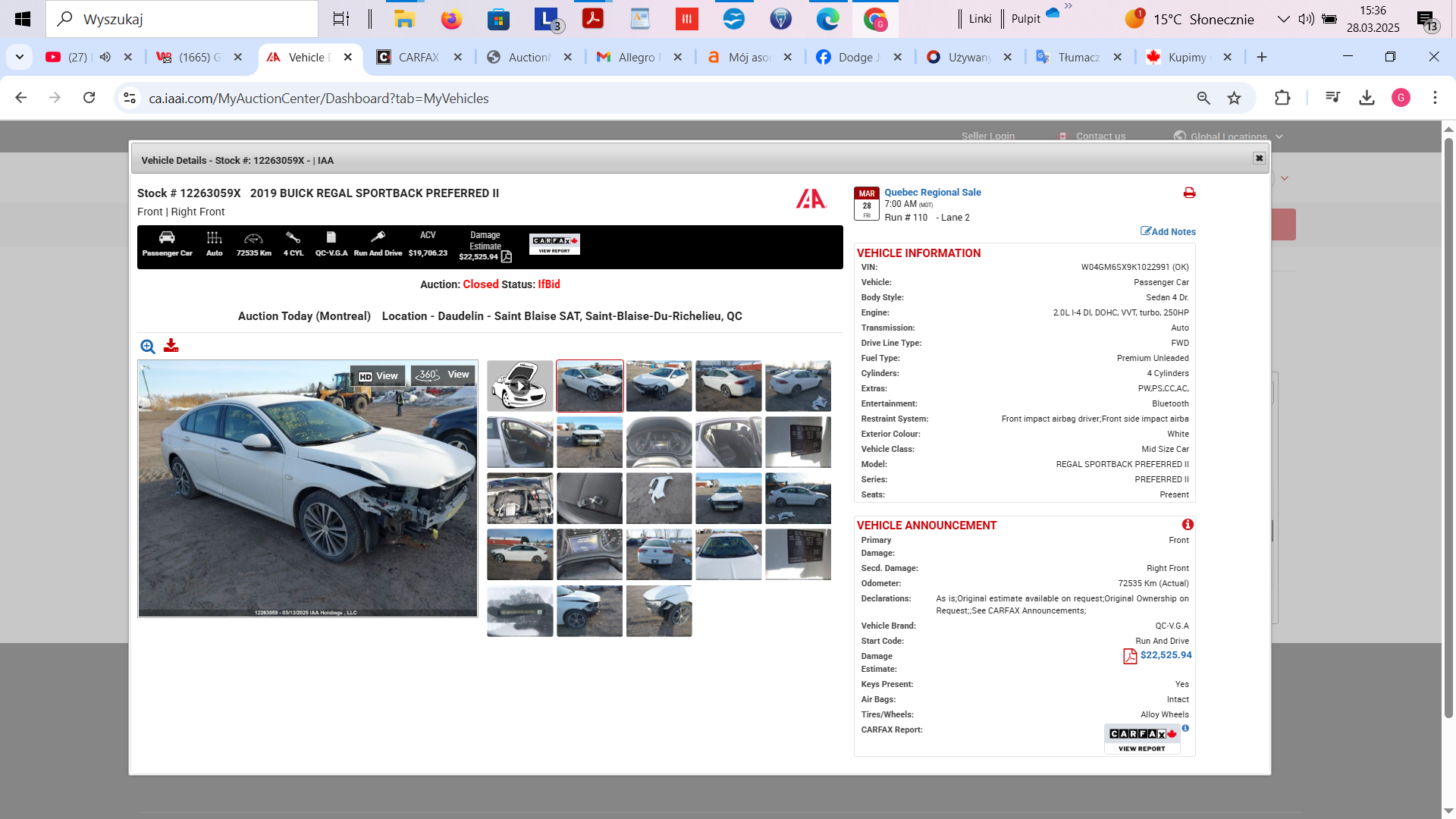The width and height of the screenshot is (1456, 819).
Task: Click the Seller Login link
Action: coord(988,136)
